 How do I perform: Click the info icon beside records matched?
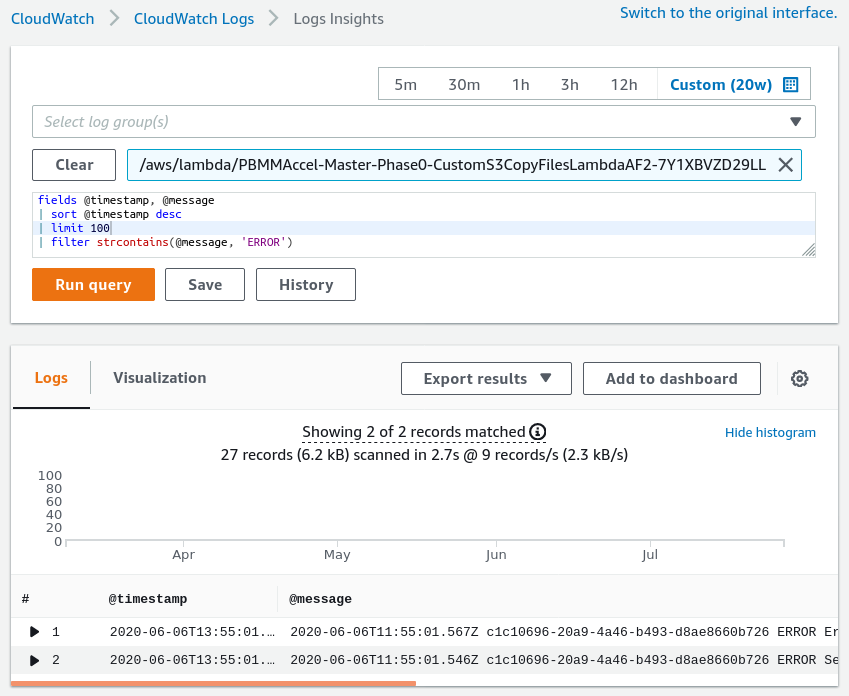[x=538, y=432]
